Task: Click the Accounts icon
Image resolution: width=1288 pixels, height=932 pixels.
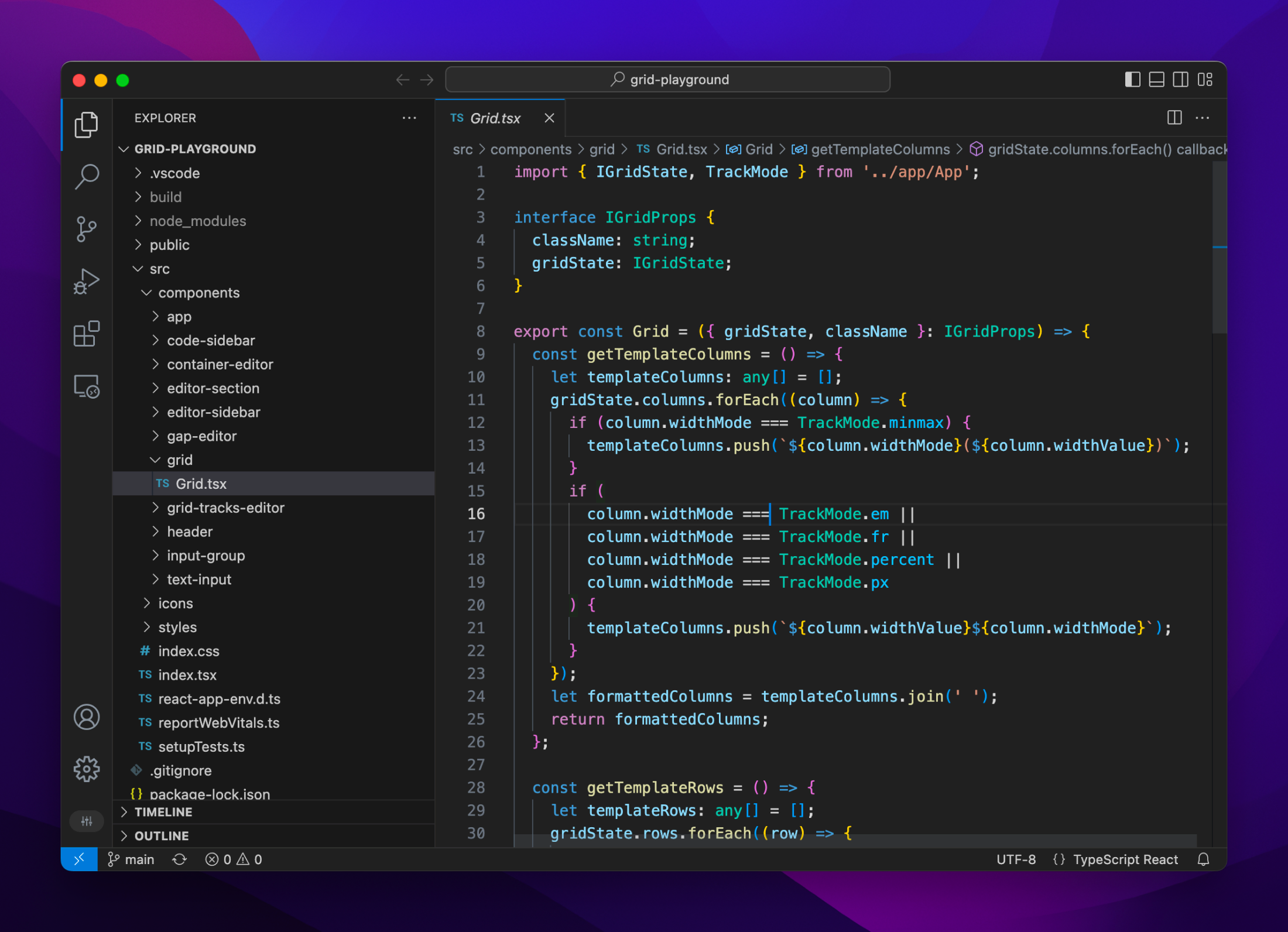Action: [87, 717]
